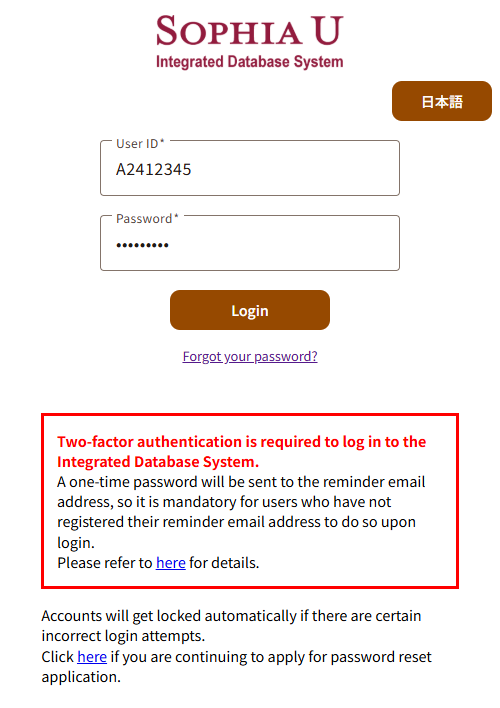Click the 'Please refer to' text line
Image resolution: width=500 pixels, height=708 pixels.
pyautogui.click(x=158, y=563)
